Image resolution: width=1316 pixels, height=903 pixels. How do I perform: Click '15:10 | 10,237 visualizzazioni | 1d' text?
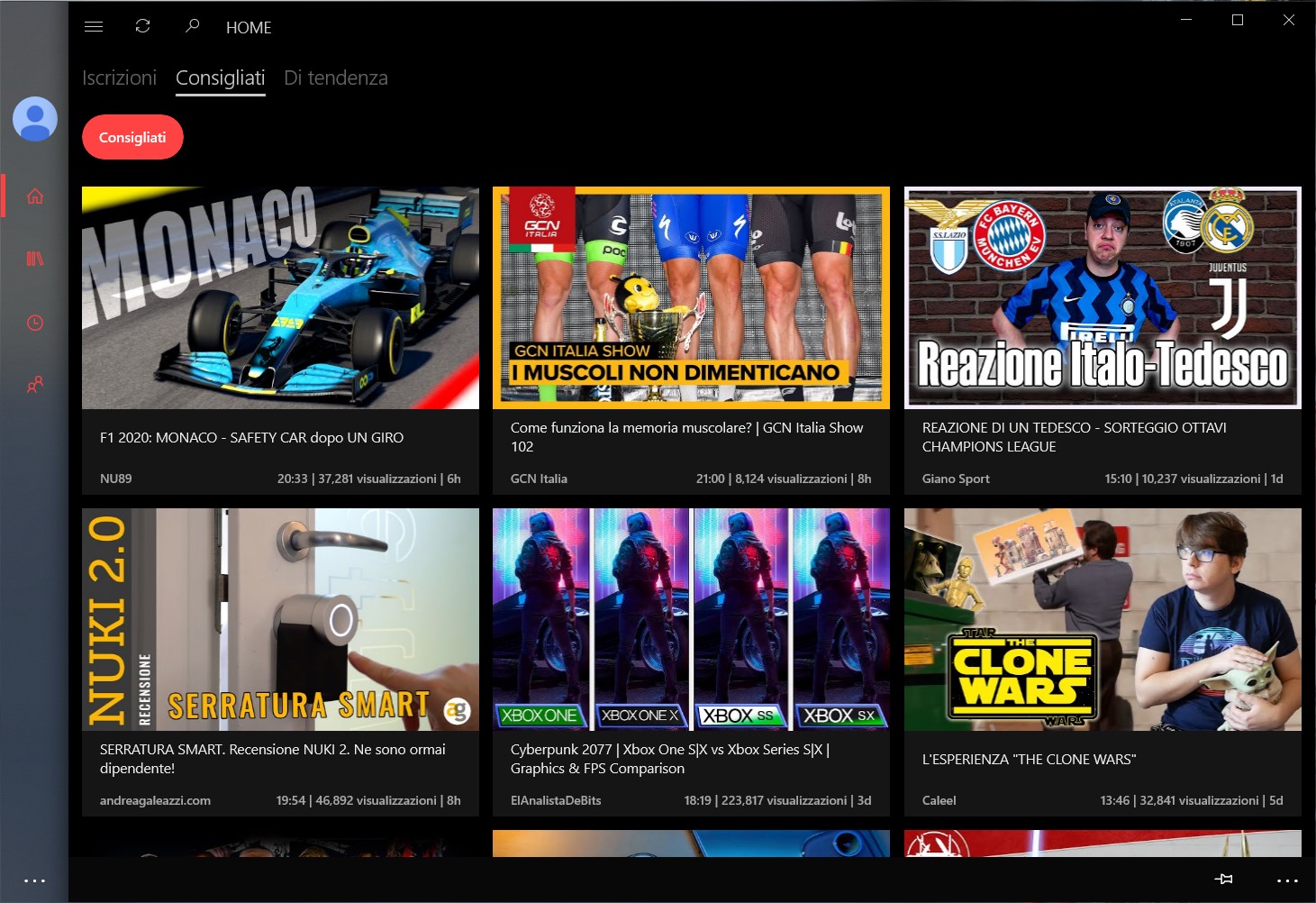tap(1194, 479)
